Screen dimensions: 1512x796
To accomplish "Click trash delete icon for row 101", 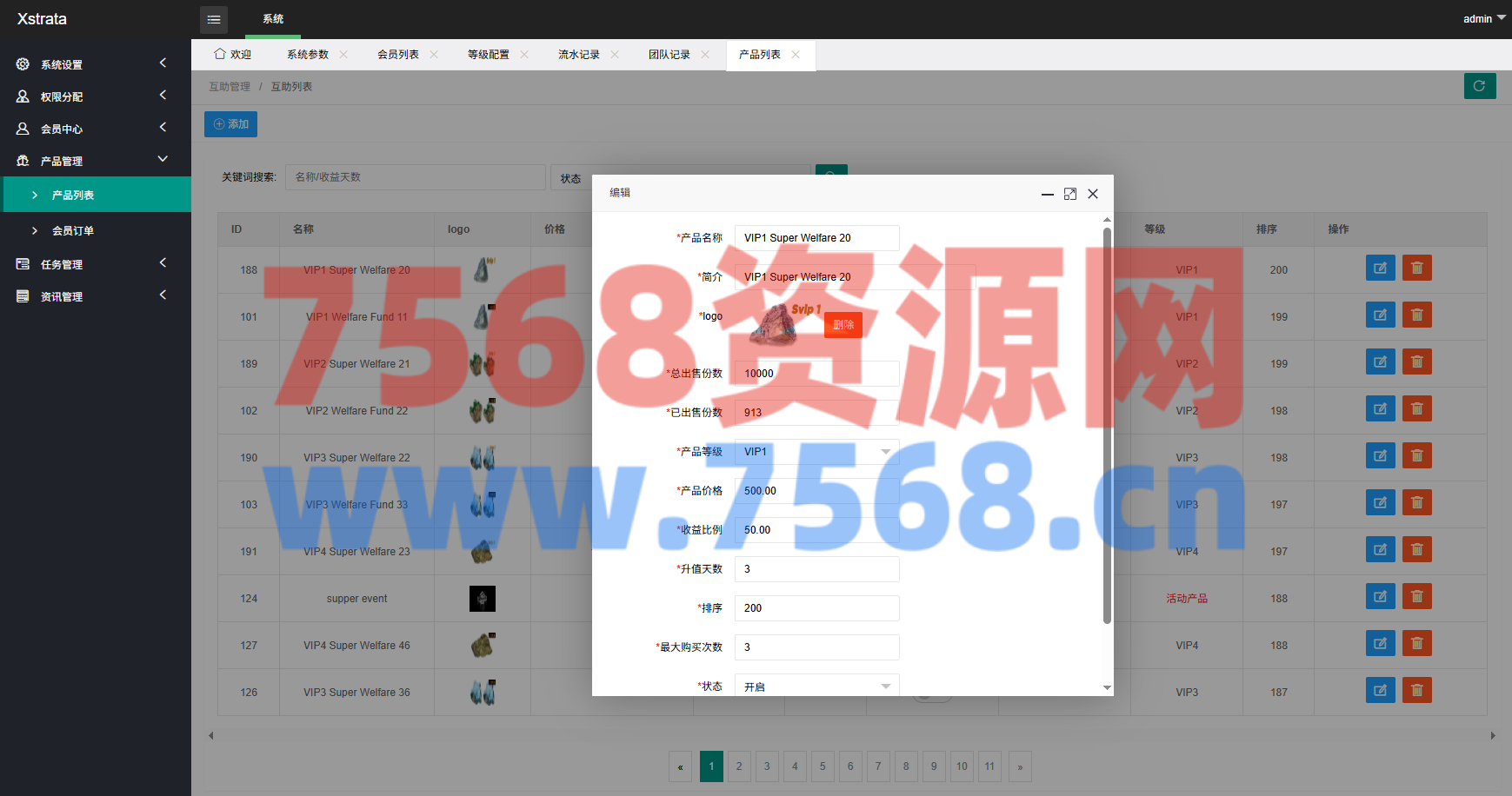I will (x=1416, y=315).
